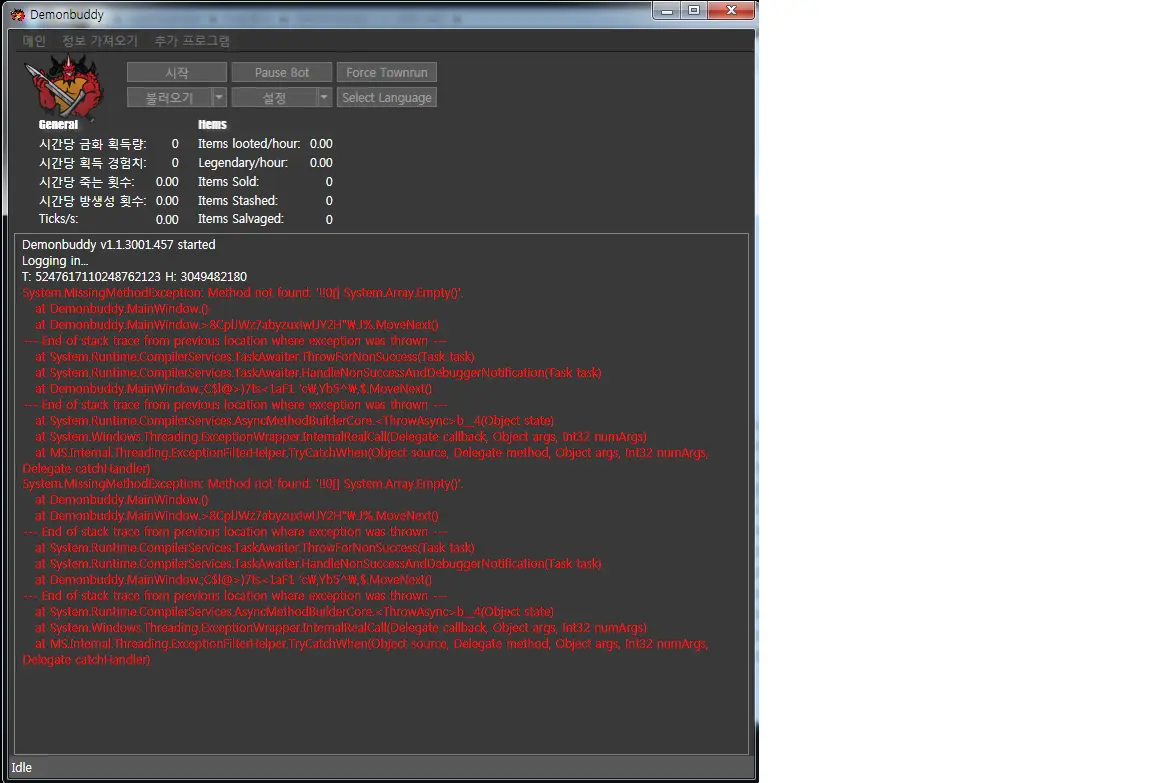Image resolution: width=1152 pixels, height=783 pixels.
Task: Expand the 불러오기 dropdown arrow
Action: [x=220, y=98]
